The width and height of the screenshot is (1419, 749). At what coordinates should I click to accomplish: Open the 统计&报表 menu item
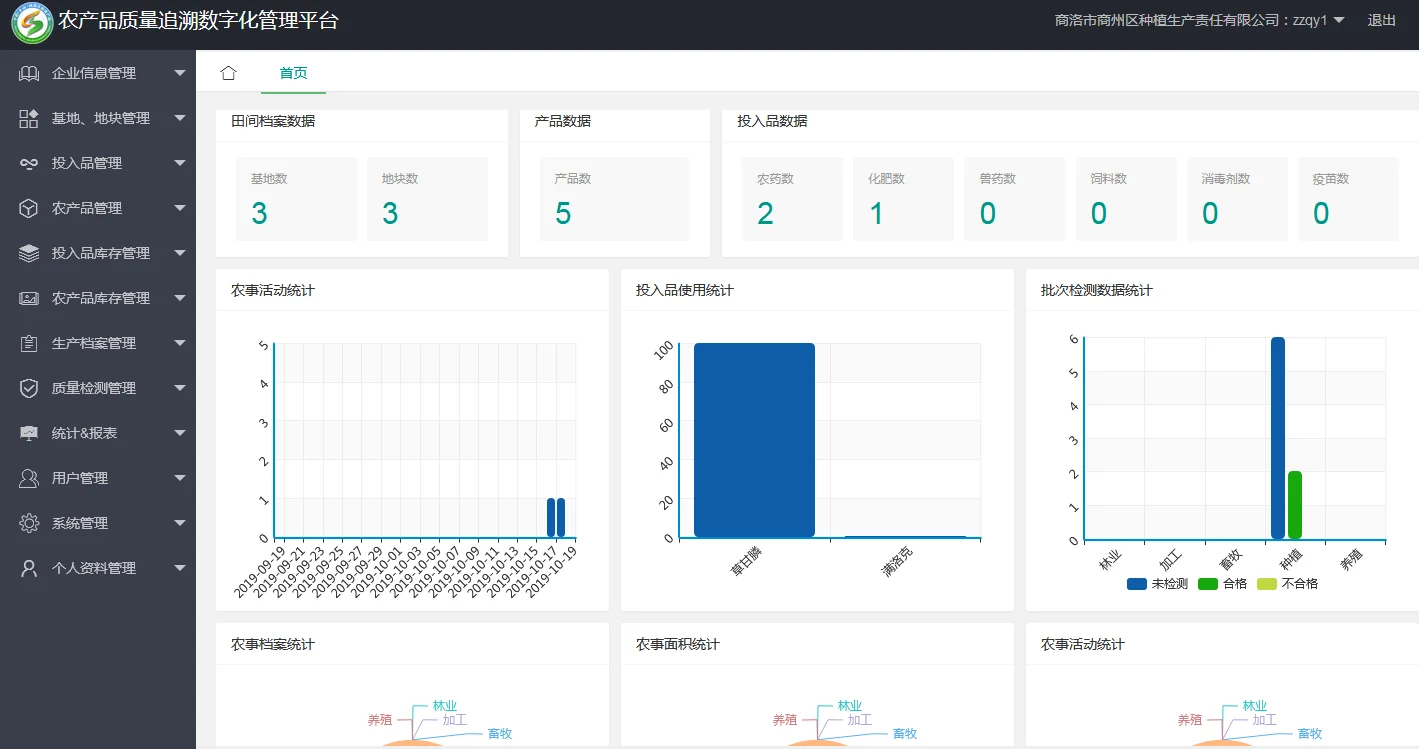coord(98,433)
